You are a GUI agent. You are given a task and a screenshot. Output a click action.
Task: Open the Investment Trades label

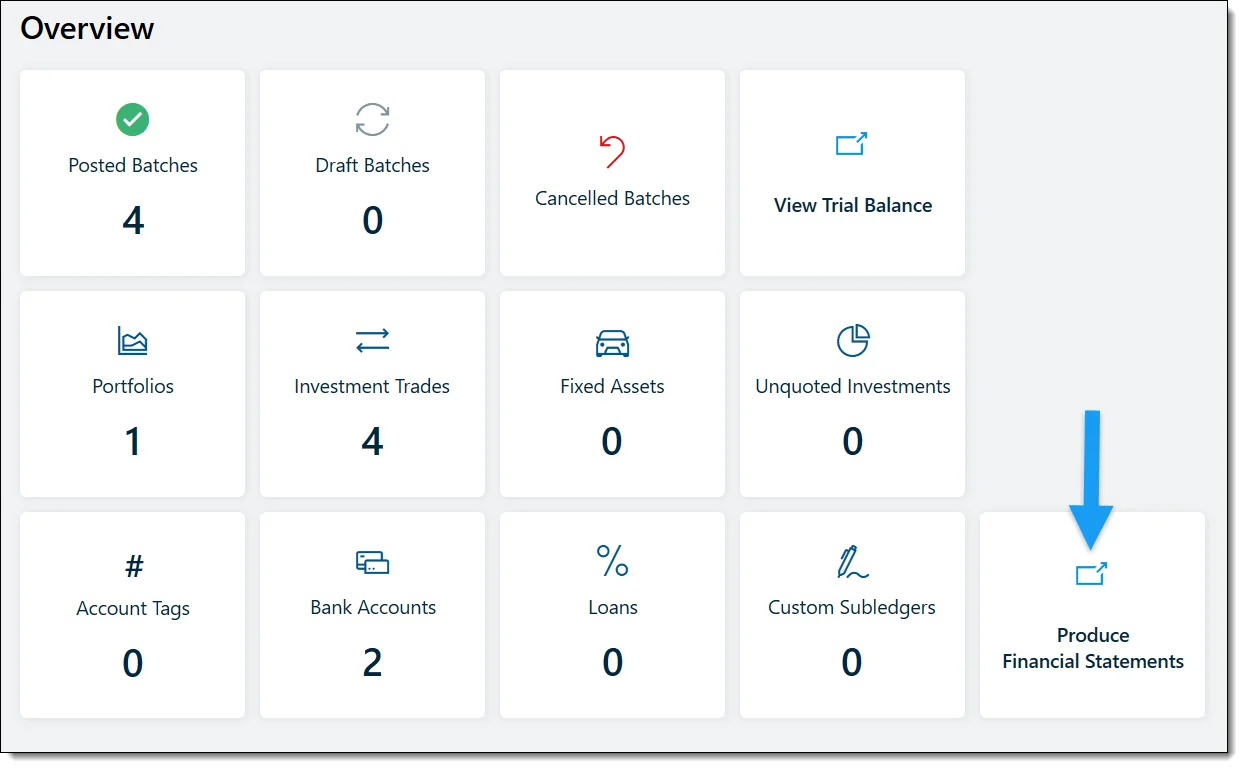pyautogui.click(x=372, y=387)
